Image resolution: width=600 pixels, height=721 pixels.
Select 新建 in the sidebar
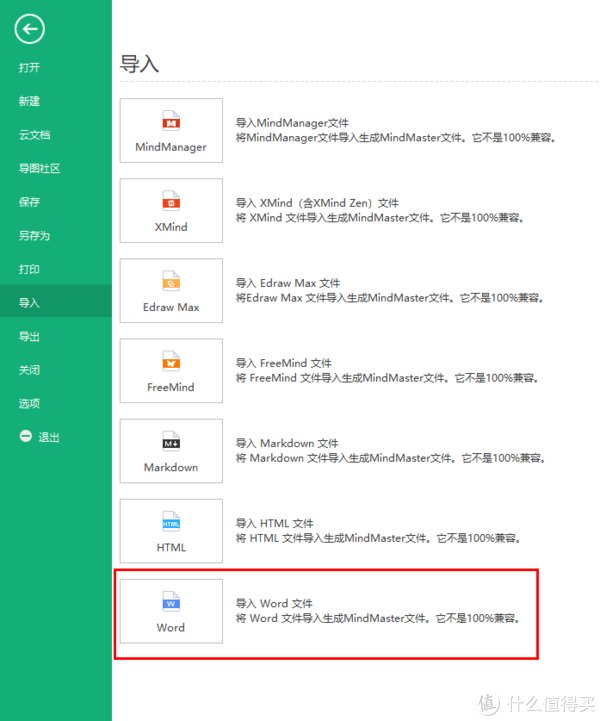click(29, 101)
